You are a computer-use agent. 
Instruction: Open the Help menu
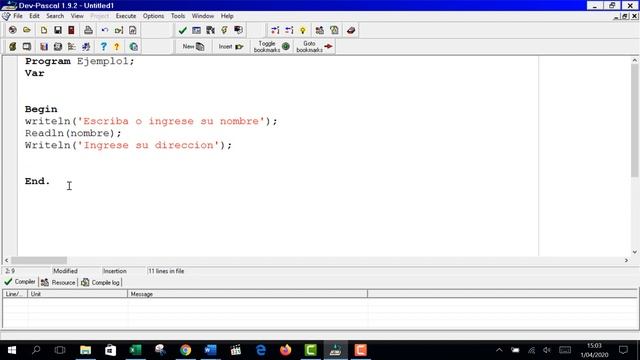227,16
